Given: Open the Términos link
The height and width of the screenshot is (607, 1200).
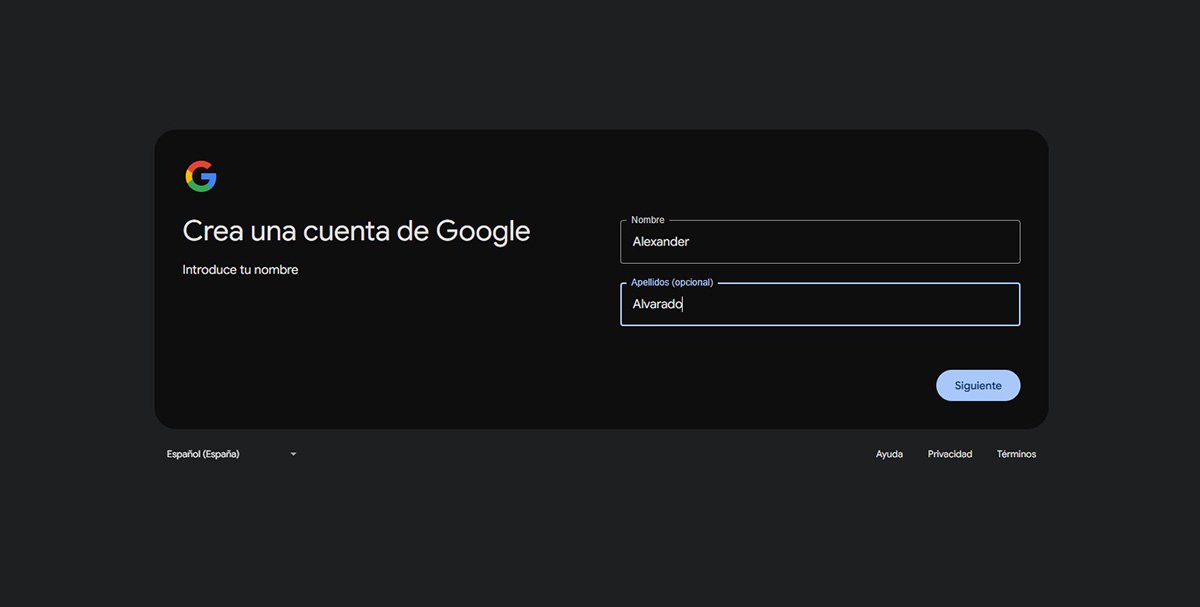Looking at the screenshot, I should point(1016,453).
